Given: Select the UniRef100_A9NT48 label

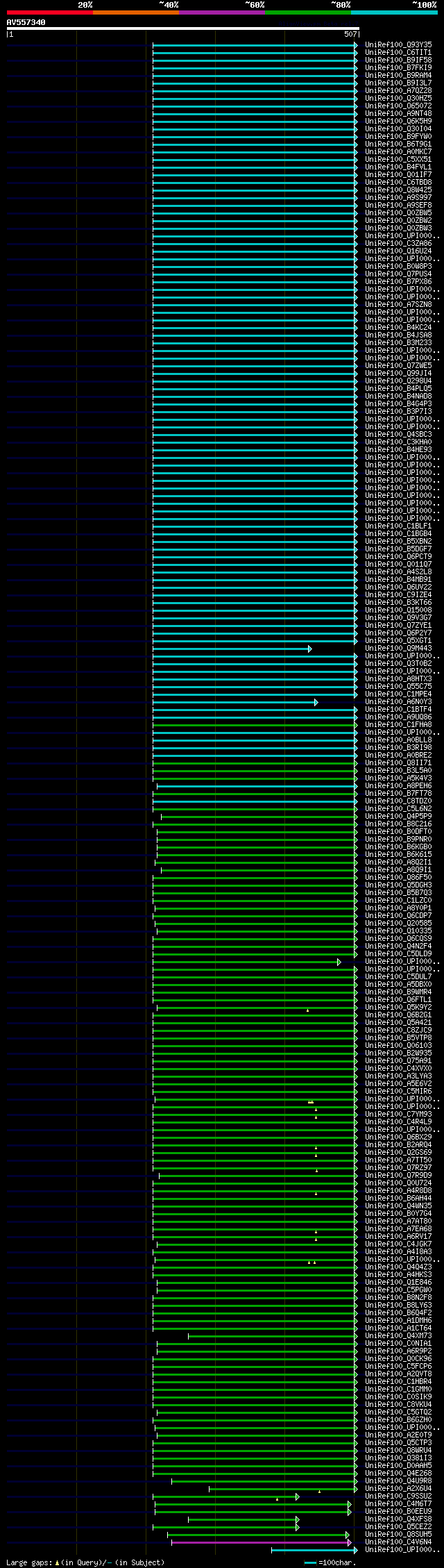Looking at the screenshot, I should 398,114.
